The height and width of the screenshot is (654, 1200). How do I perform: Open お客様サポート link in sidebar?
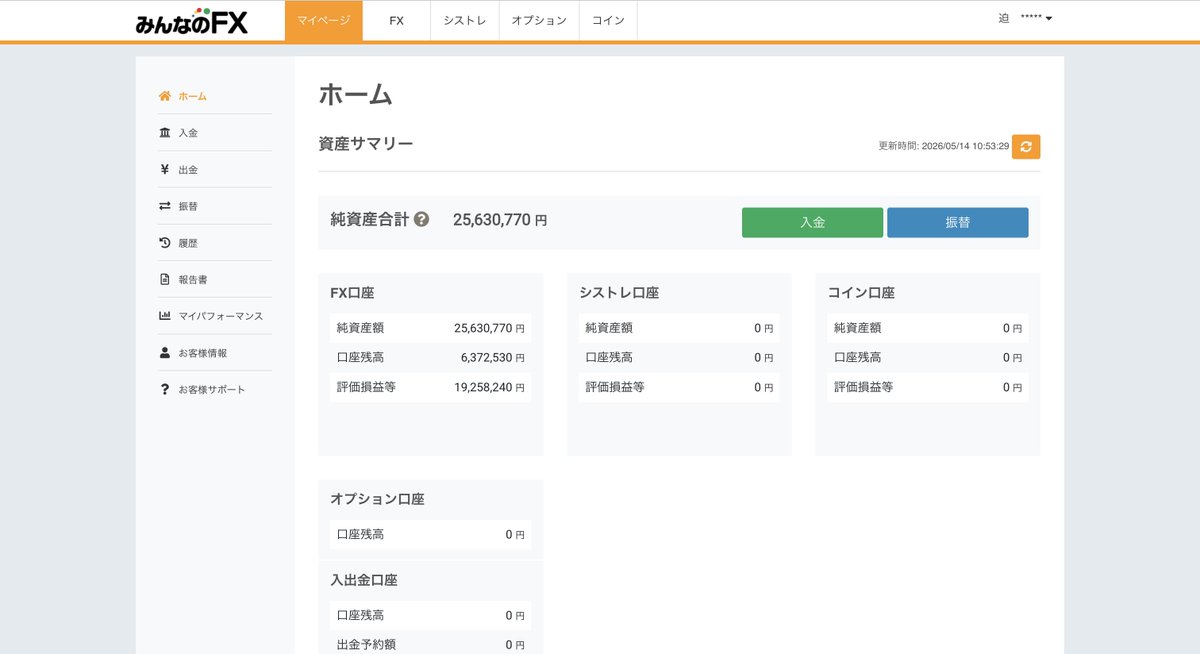pos(212,390)
